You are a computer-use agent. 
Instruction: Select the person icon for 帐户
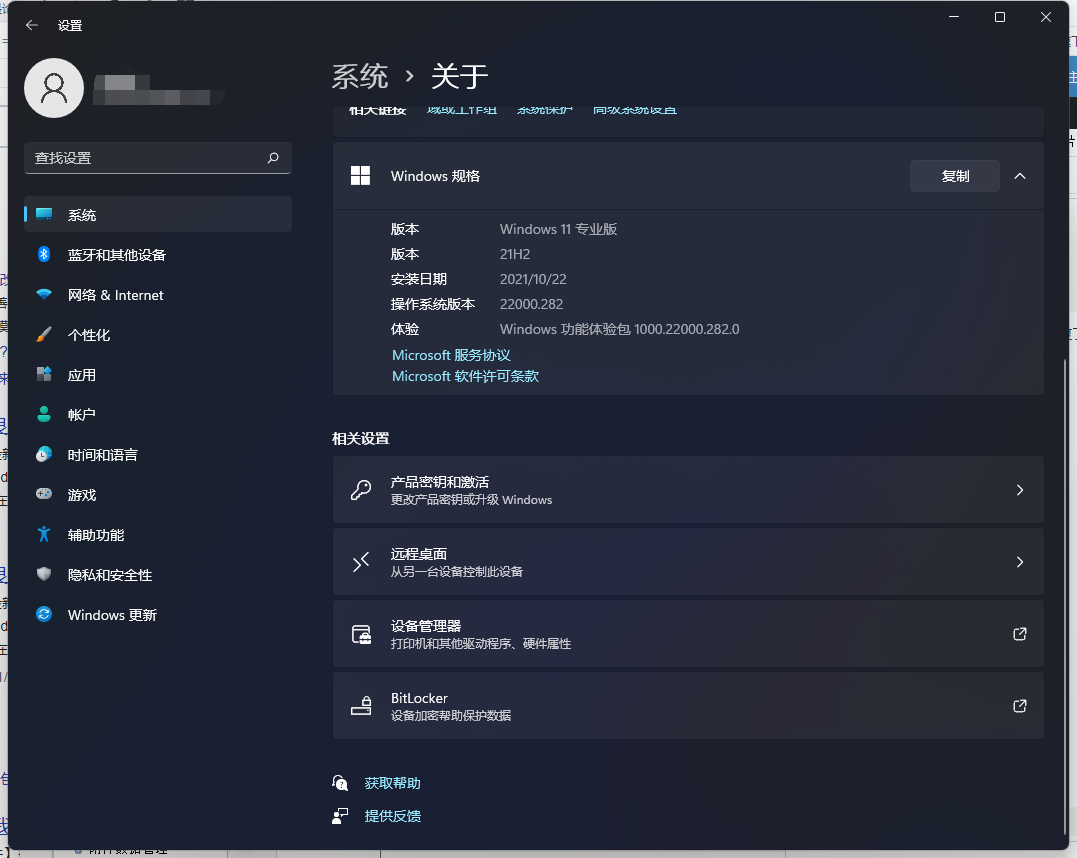(x=44, y=414)
